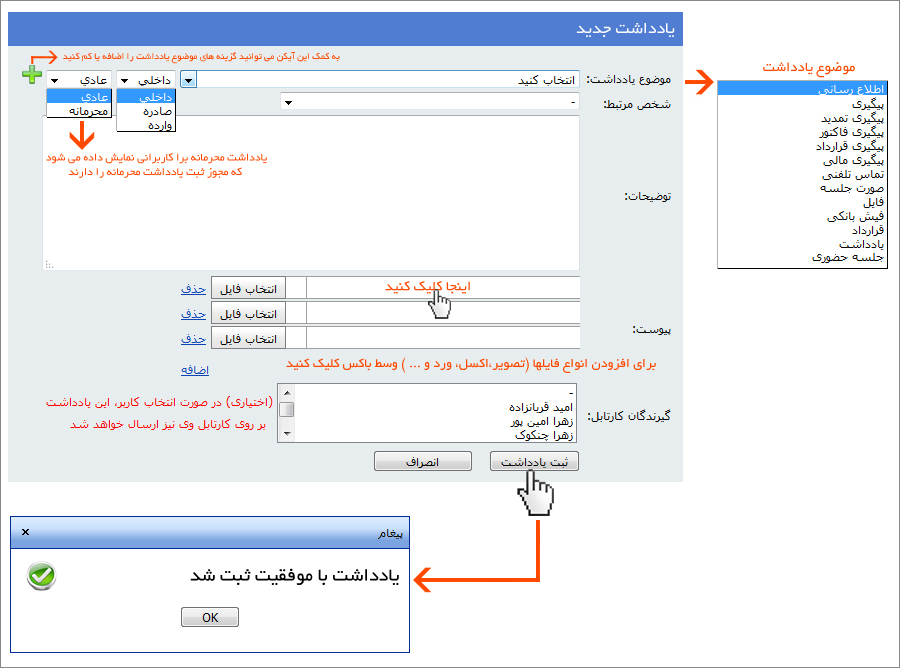Select یادداشت in subject list
This screenshot has width=900, height=668.
tap(802, 244)
